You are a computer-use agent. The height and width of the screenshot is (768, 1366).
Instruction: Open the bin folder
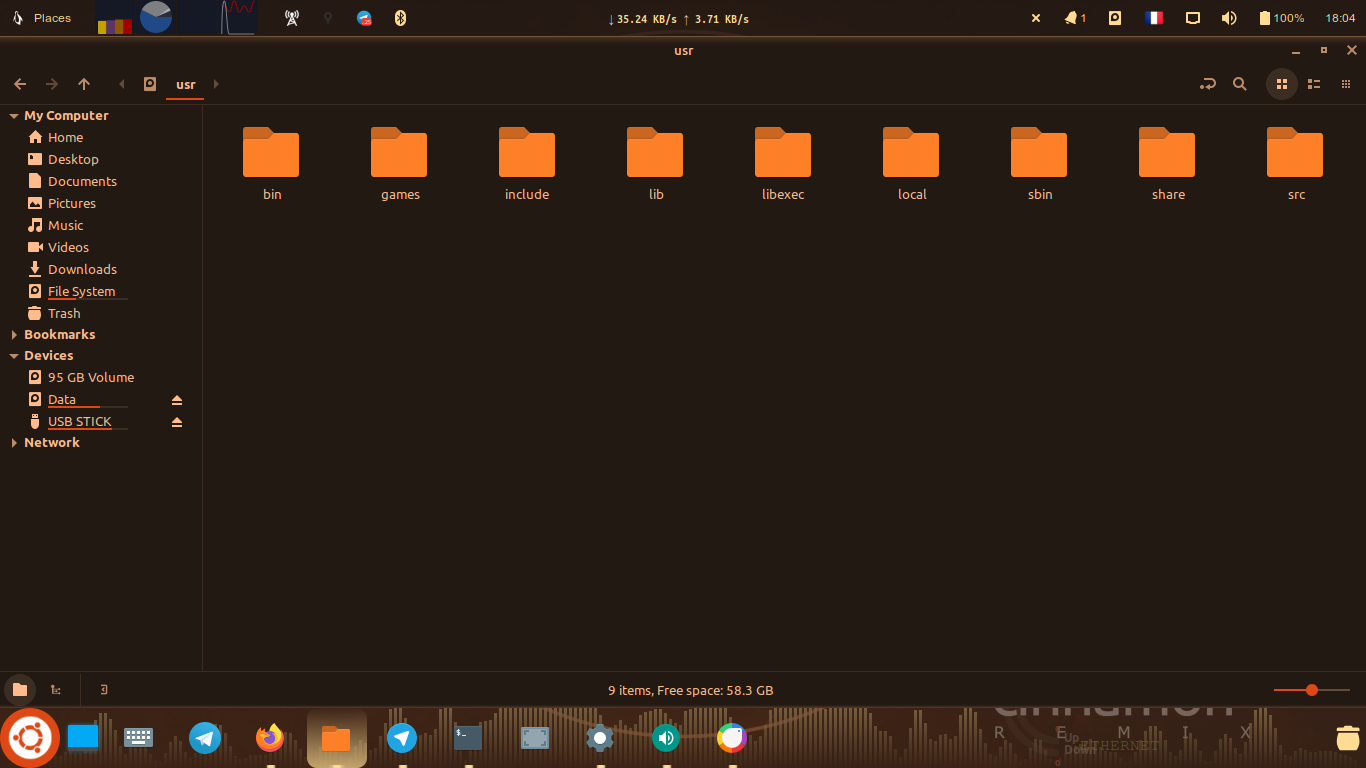click(272, 163)
